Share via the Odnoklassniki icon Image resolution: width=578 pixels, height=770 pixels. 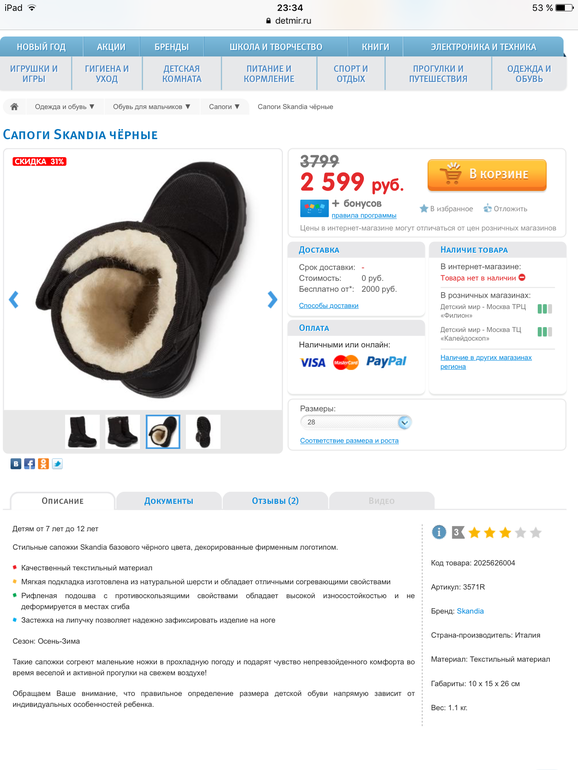(x=43, y=464)
